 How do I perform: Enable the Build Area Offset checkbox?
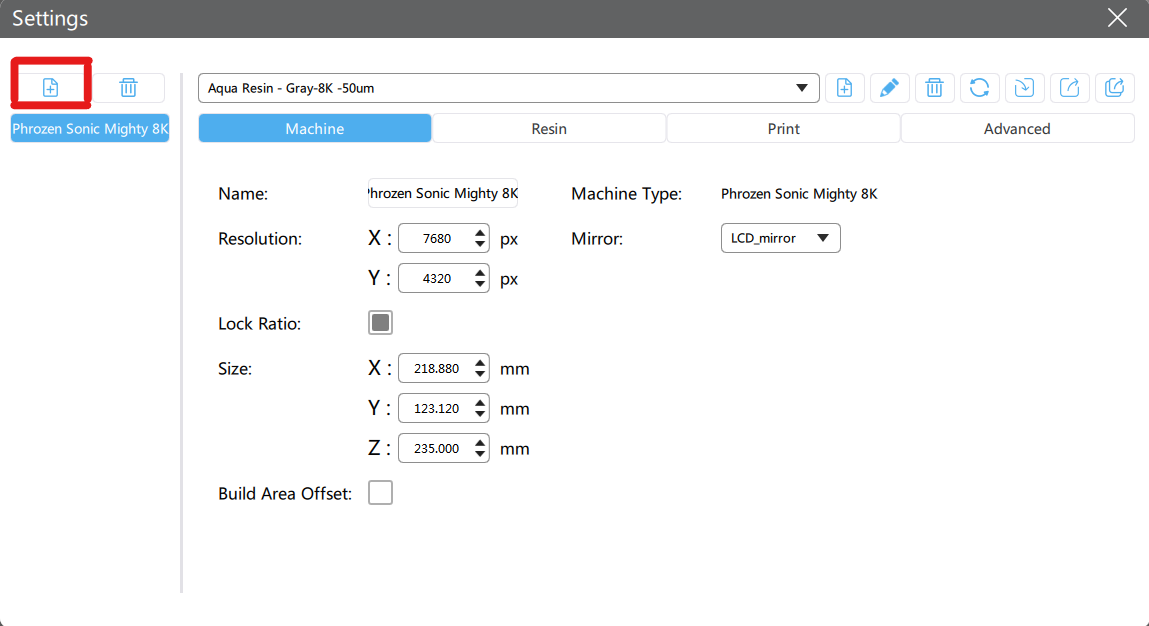(x=380, y=493)
